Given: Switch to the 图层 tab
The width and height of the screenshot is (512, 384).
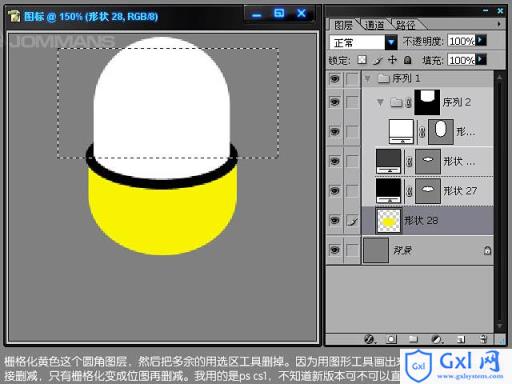Looking at the screenshot, I should tap(343, 25).
